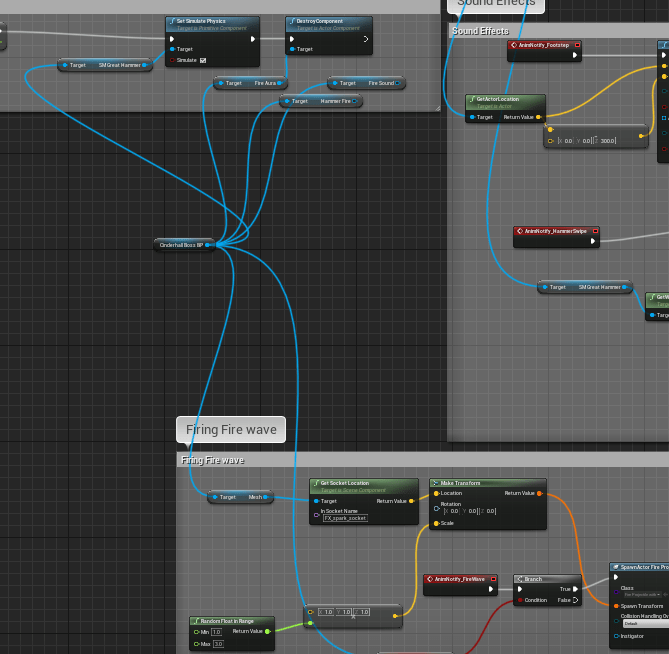Click the DestroyComponent node title

tap(320, 21)
